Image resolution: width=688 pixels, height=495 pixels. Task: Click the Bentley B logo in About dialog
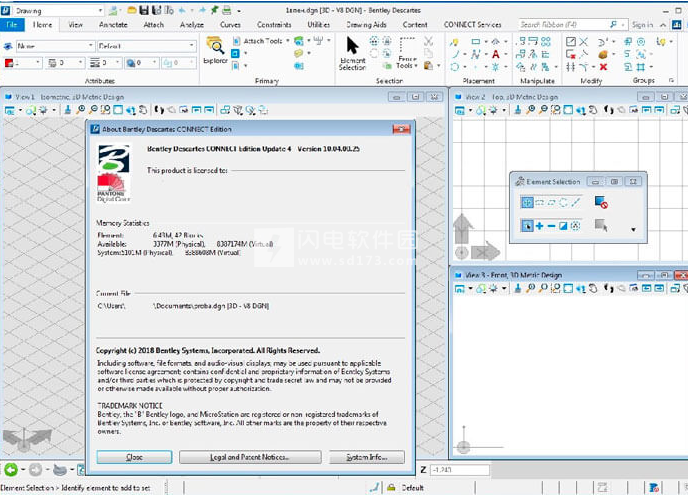click(x=114, y=158)
